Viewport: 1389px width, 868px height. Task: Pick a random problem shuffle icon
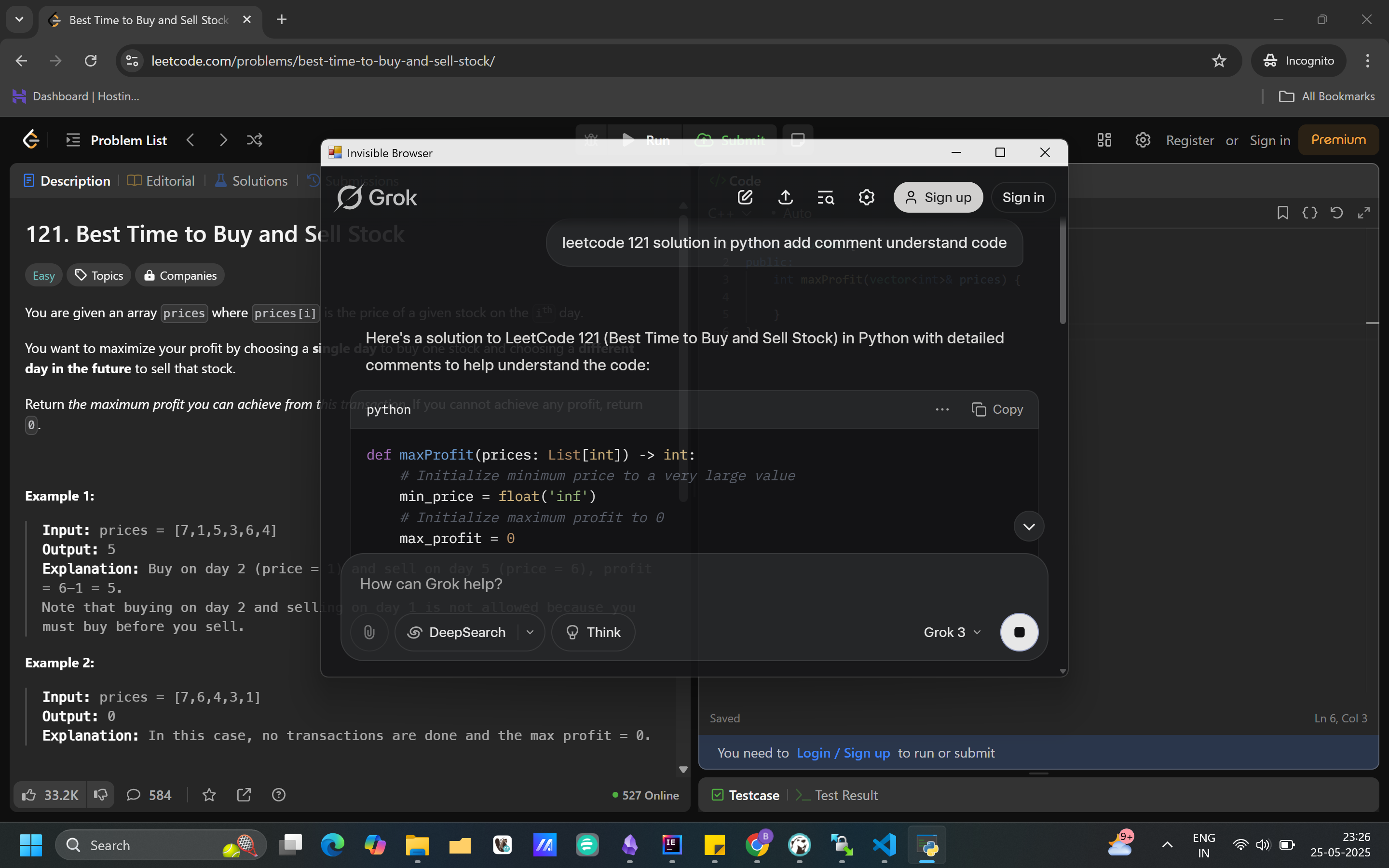point(255,140)
